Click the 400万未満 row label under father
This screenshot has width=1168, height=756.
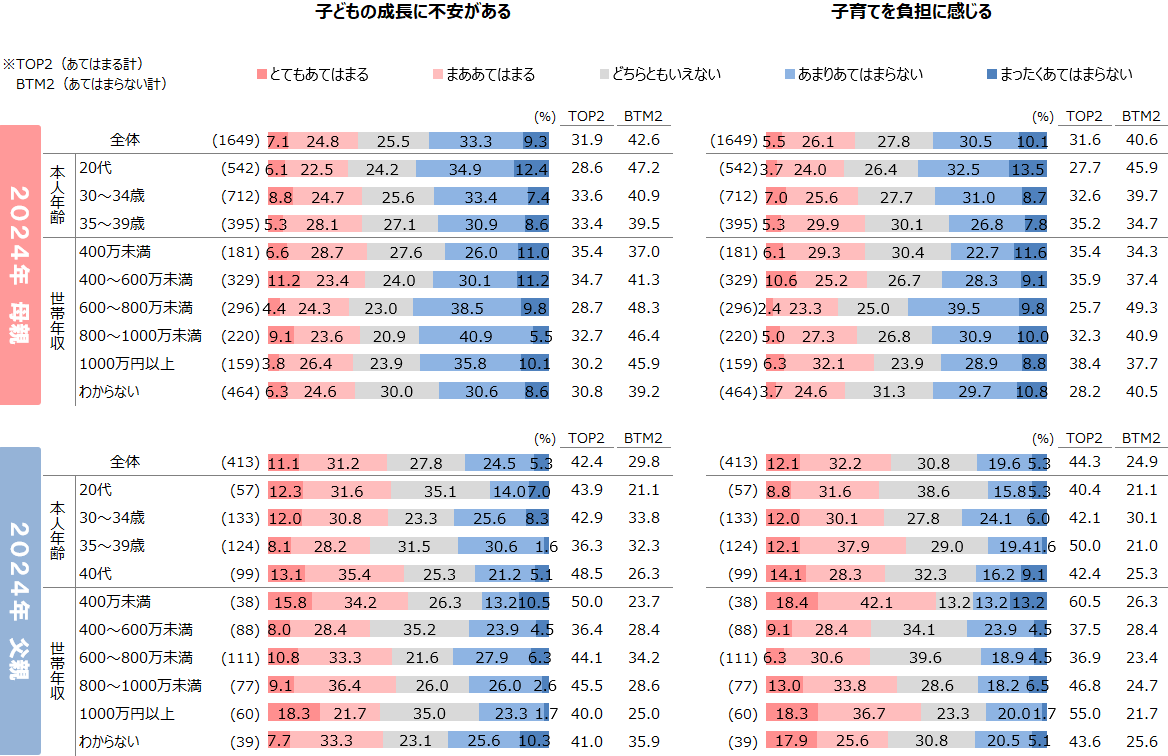pyautogui.click(x=115, y=602)
